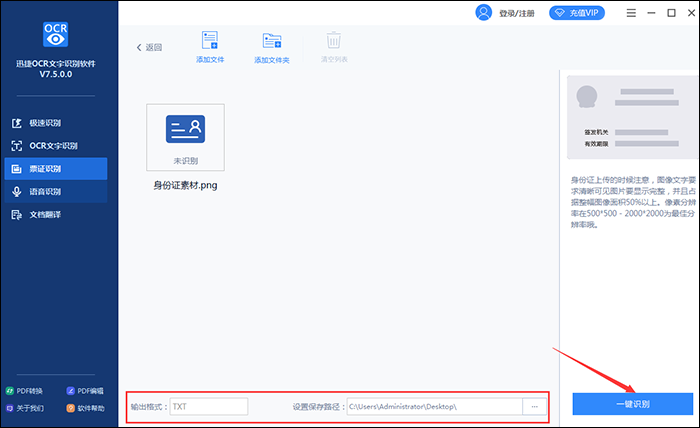The height and width of the screenshot is (428, 700).
Task: Click the 身份证素材.png file name
Action: (185, 185)
